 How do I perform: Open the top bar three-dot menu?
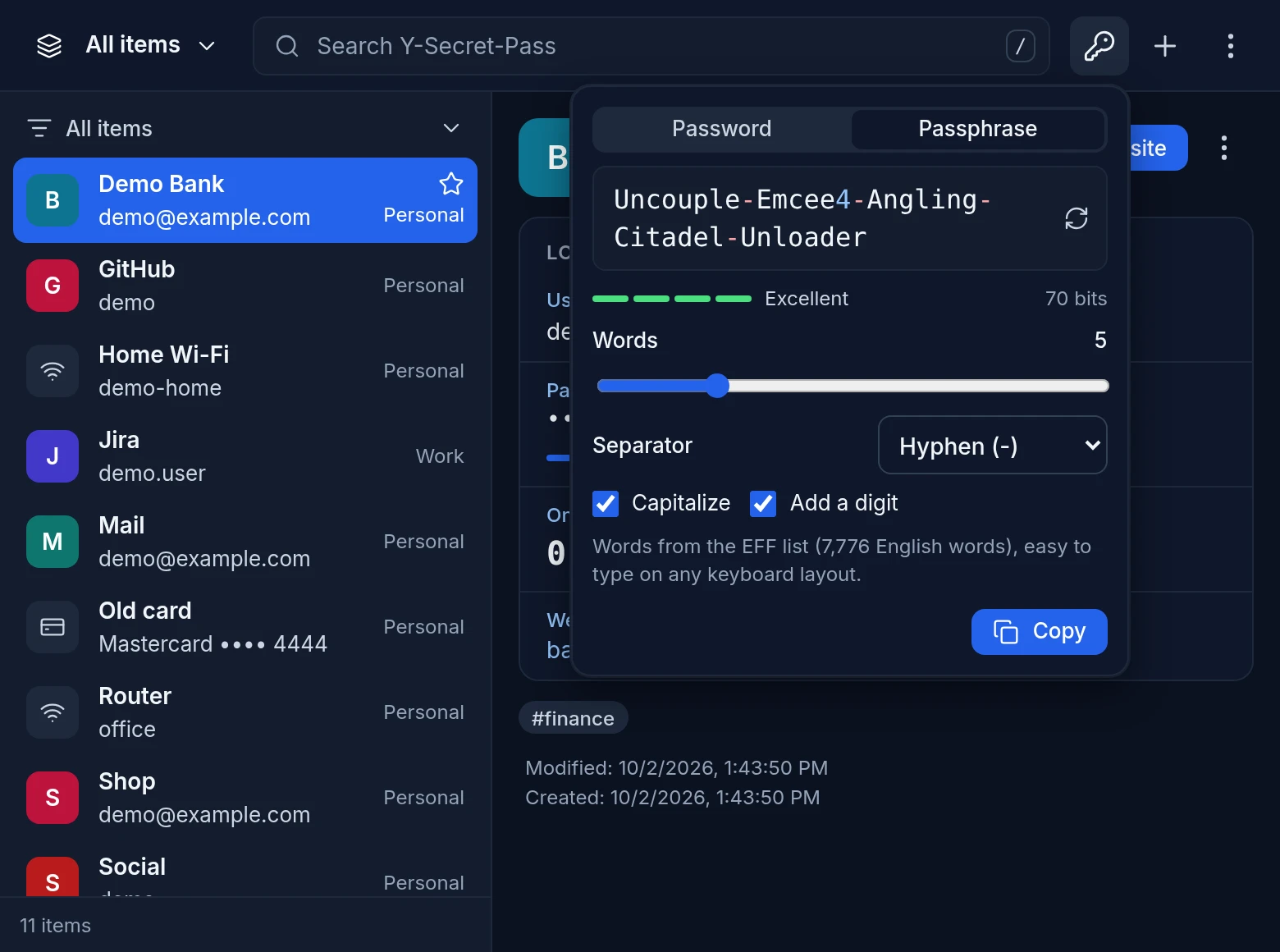1231,46
